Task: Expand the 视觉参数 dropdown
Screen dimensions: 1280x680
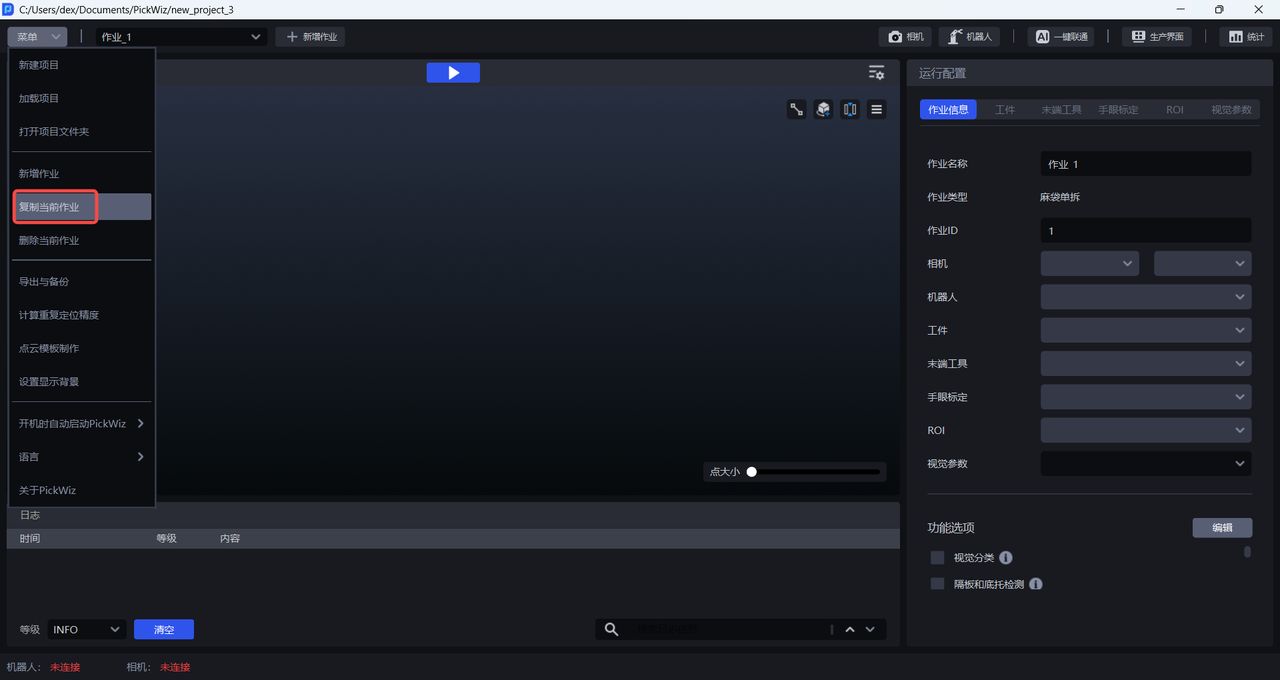Action: pyautogui.click(x=1145, y=464)
